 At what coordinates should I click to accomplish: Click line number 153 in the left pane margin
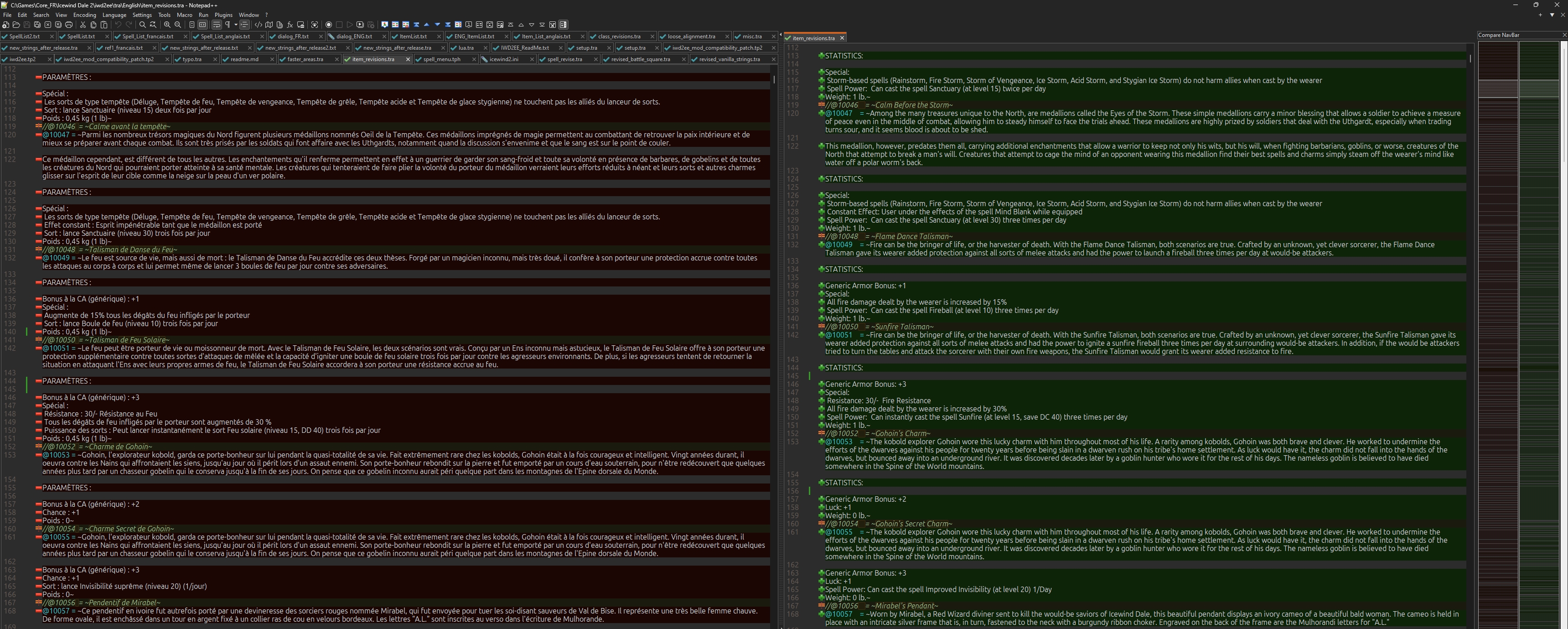pyautogui.click(x=10, y=455)
